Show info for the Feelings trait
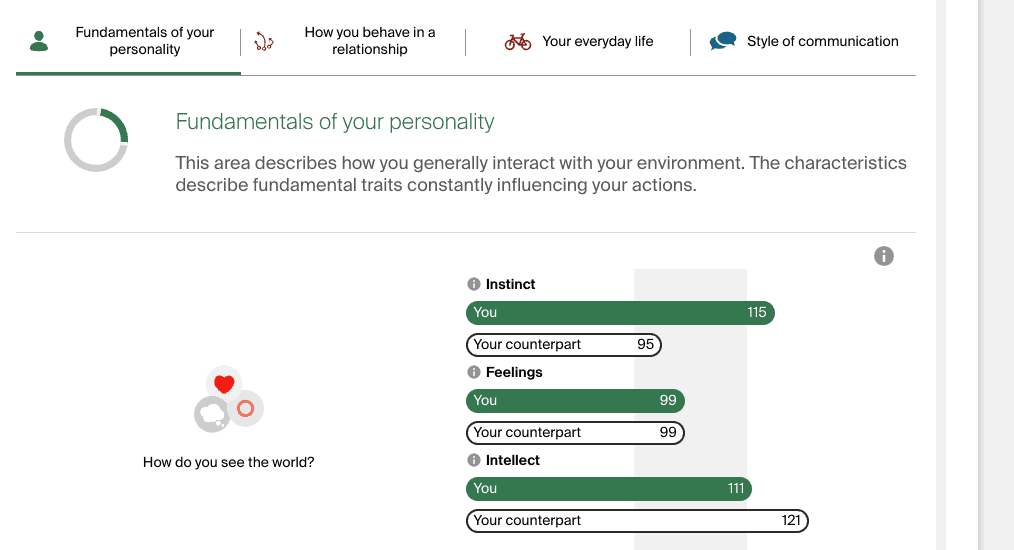 click(x=474, y=372)
